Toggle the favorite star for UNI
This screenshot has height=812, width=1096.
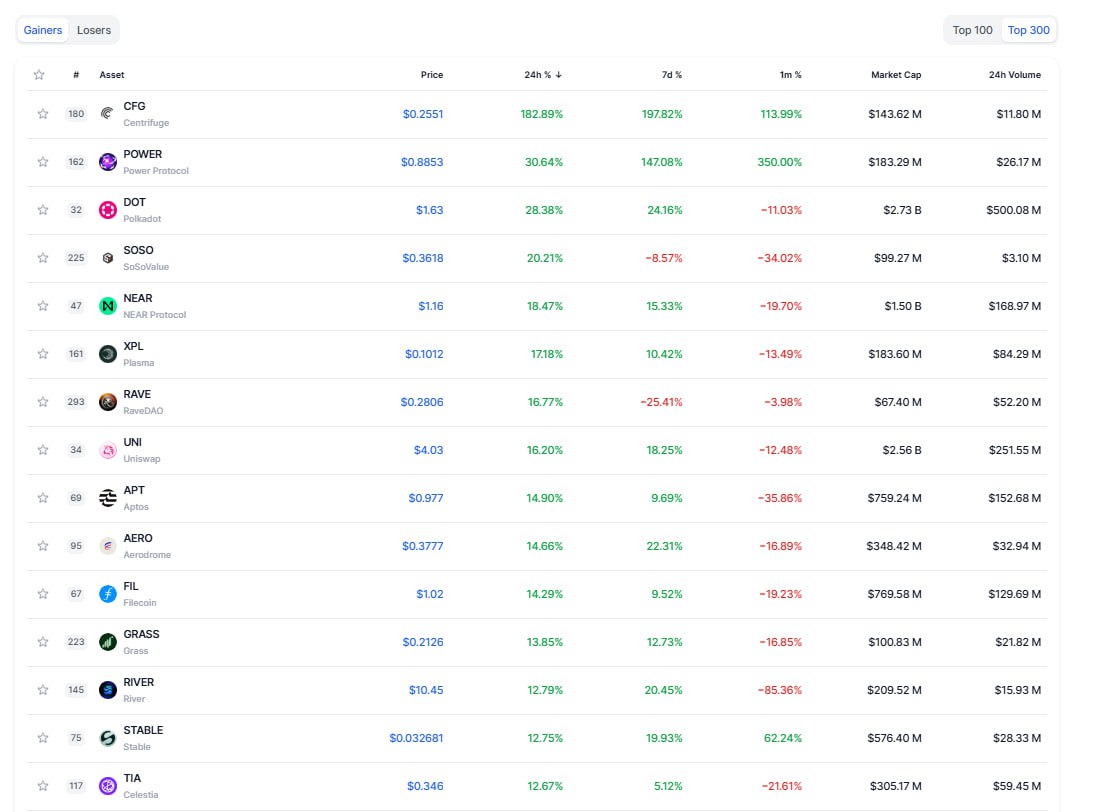(42, 450)
